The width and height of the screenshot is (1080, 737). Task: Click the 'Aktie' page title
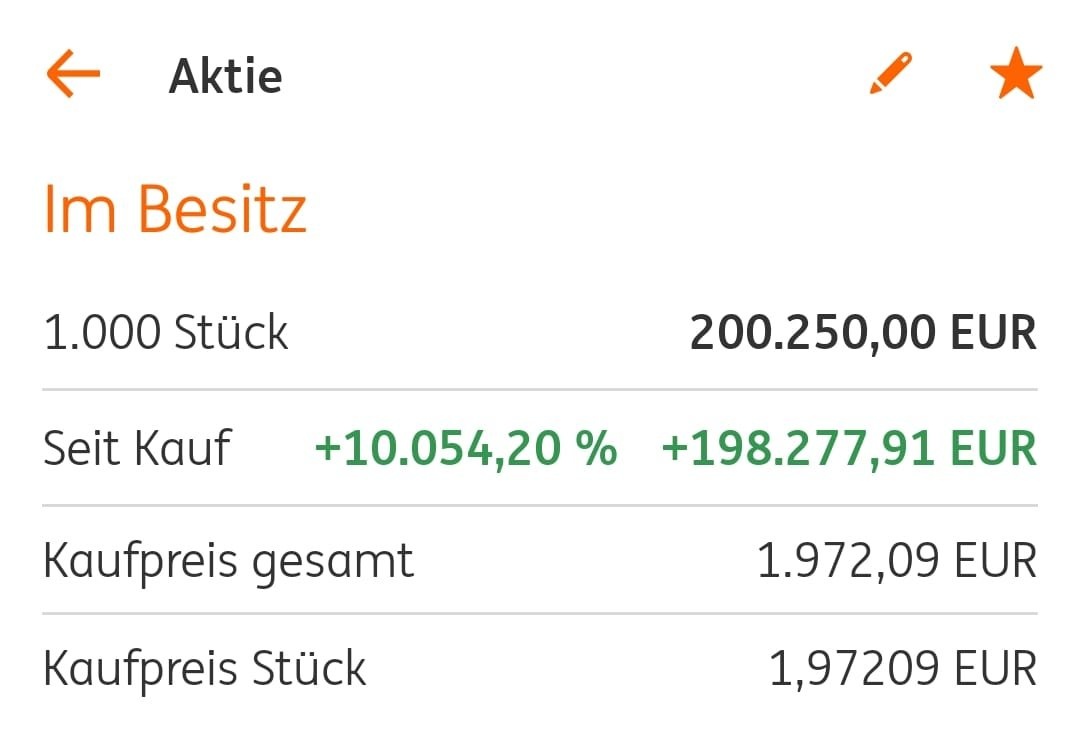point(225,76)
